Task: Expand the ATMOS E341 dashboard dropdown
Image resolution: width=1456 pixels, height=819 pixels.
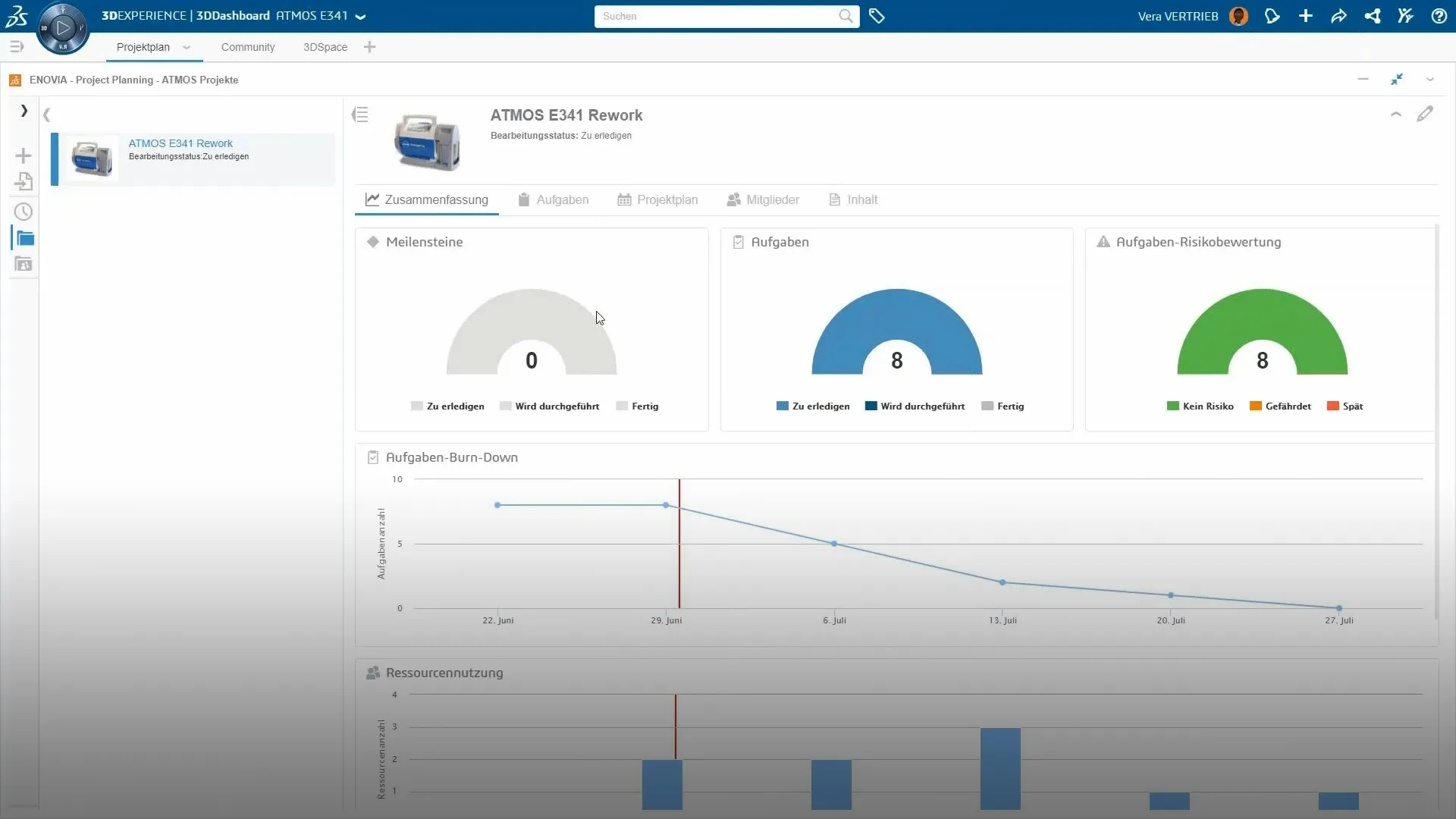Action: click(x=361, y=16)
